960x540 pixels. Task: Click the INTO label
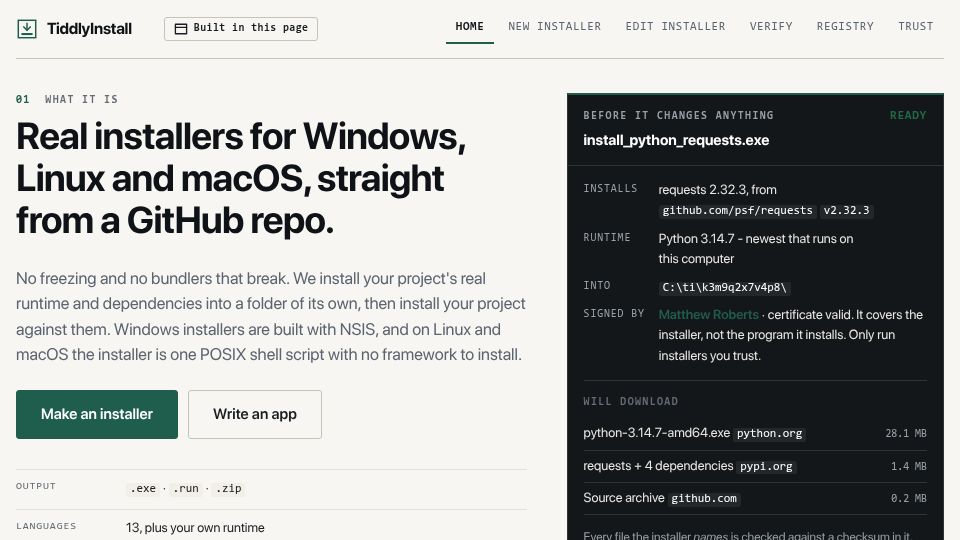tap(597, 285)
